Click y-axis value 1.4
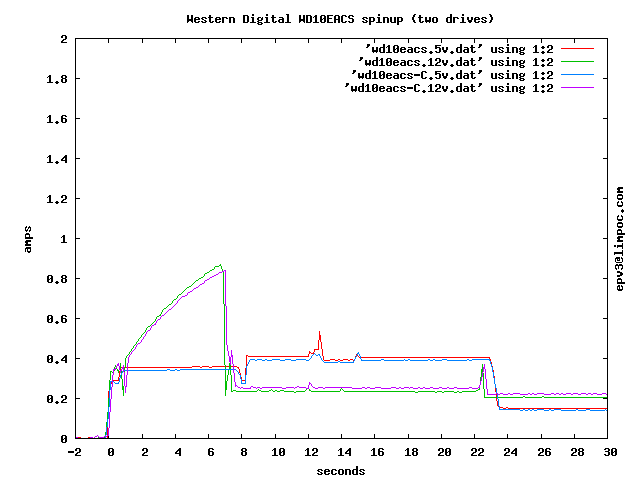This screenshot has height=480, width=640. pos(57,159)
